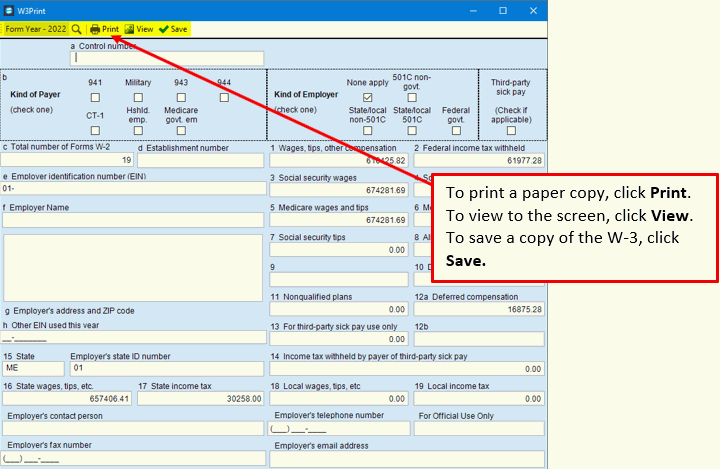Click the magnifier icon beside Form Year
The width and height of the screenshot is (720, 469).
click(x=77, y=30)
